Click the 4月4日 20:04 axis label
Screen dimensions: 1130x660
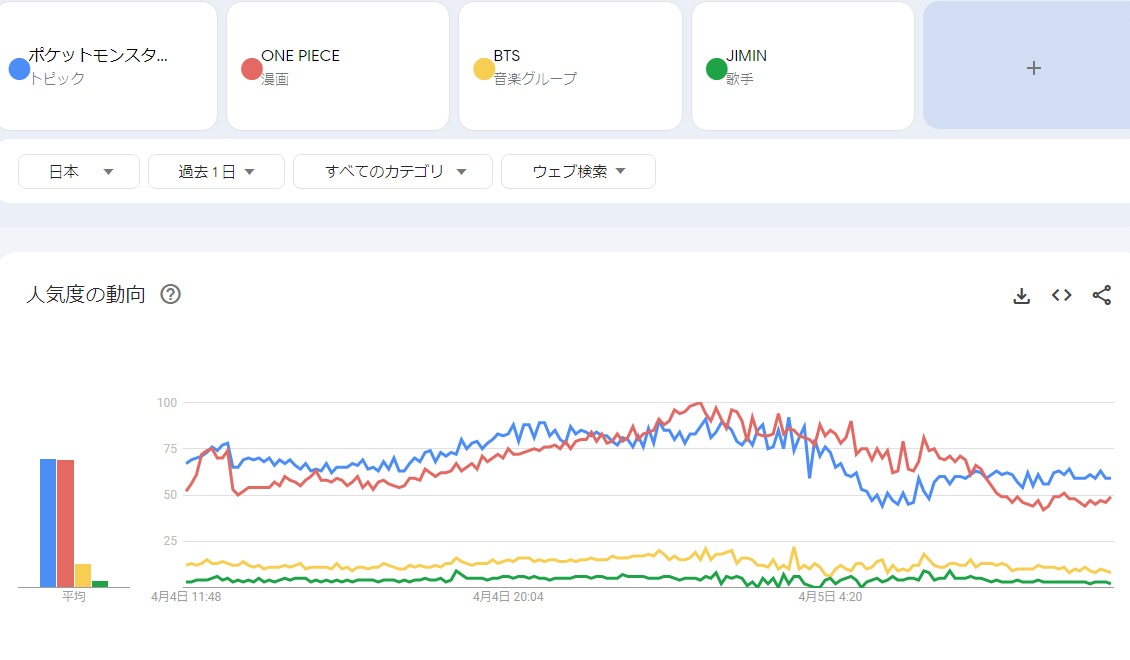click(508, 597)
